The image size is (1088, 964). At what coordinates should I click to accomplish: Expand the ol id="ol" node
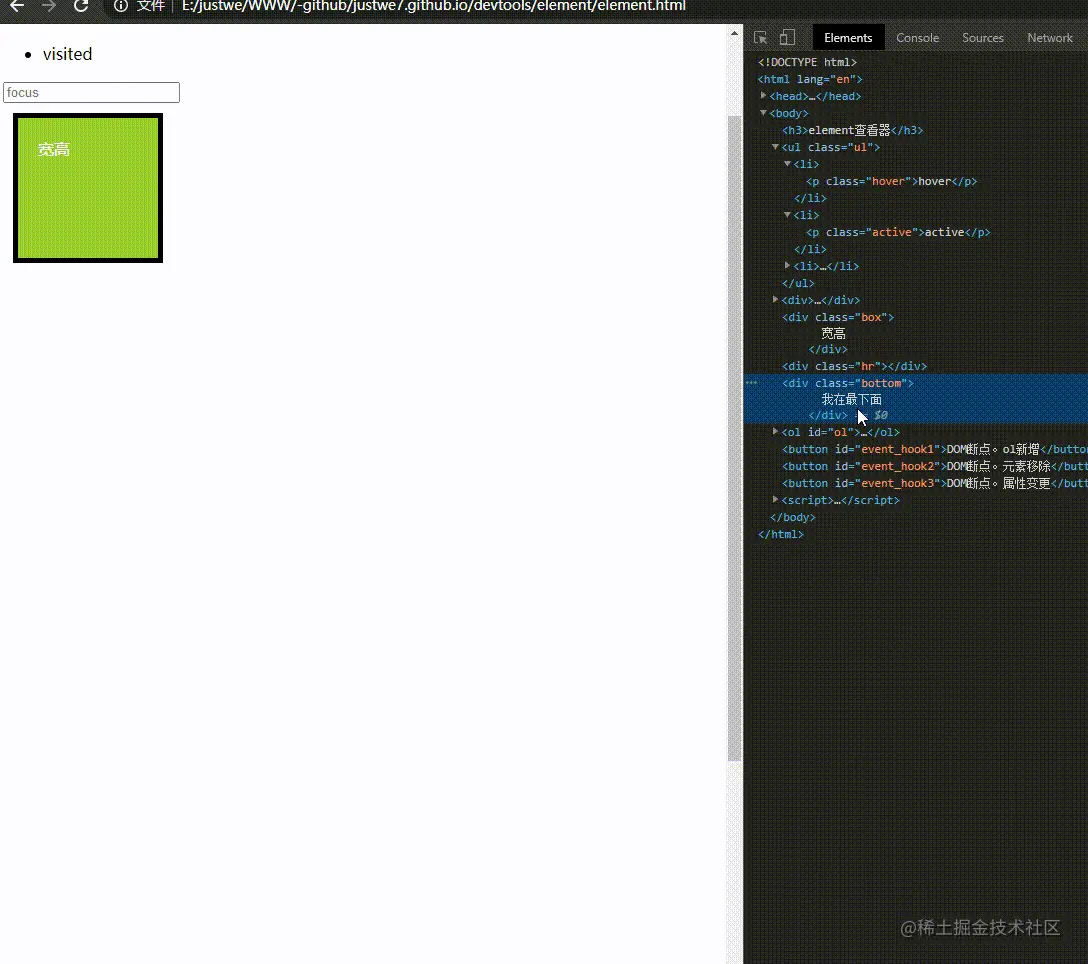(775, 431)
